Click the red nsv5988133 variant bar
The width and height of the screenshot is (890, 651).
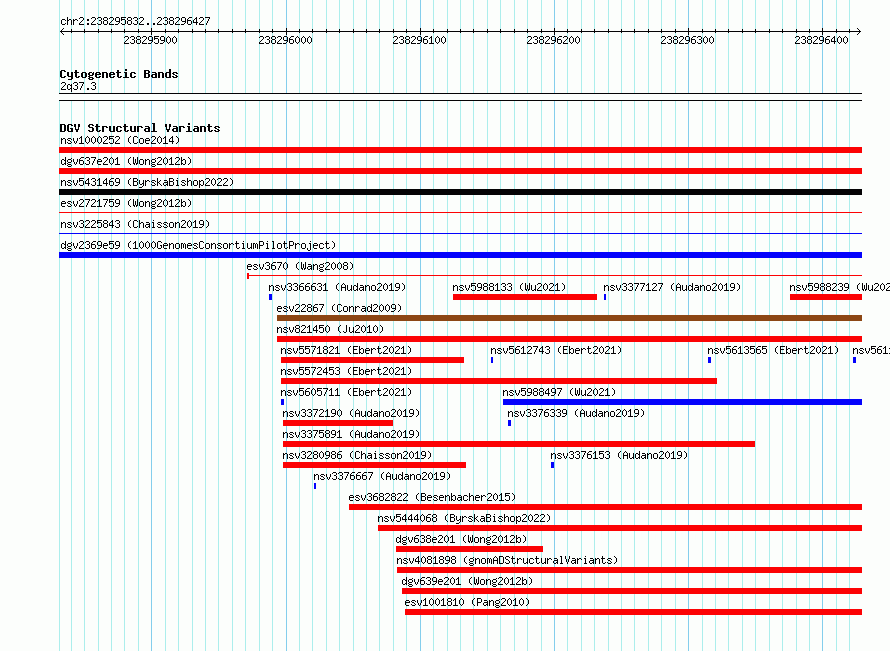tap(525, 297)
